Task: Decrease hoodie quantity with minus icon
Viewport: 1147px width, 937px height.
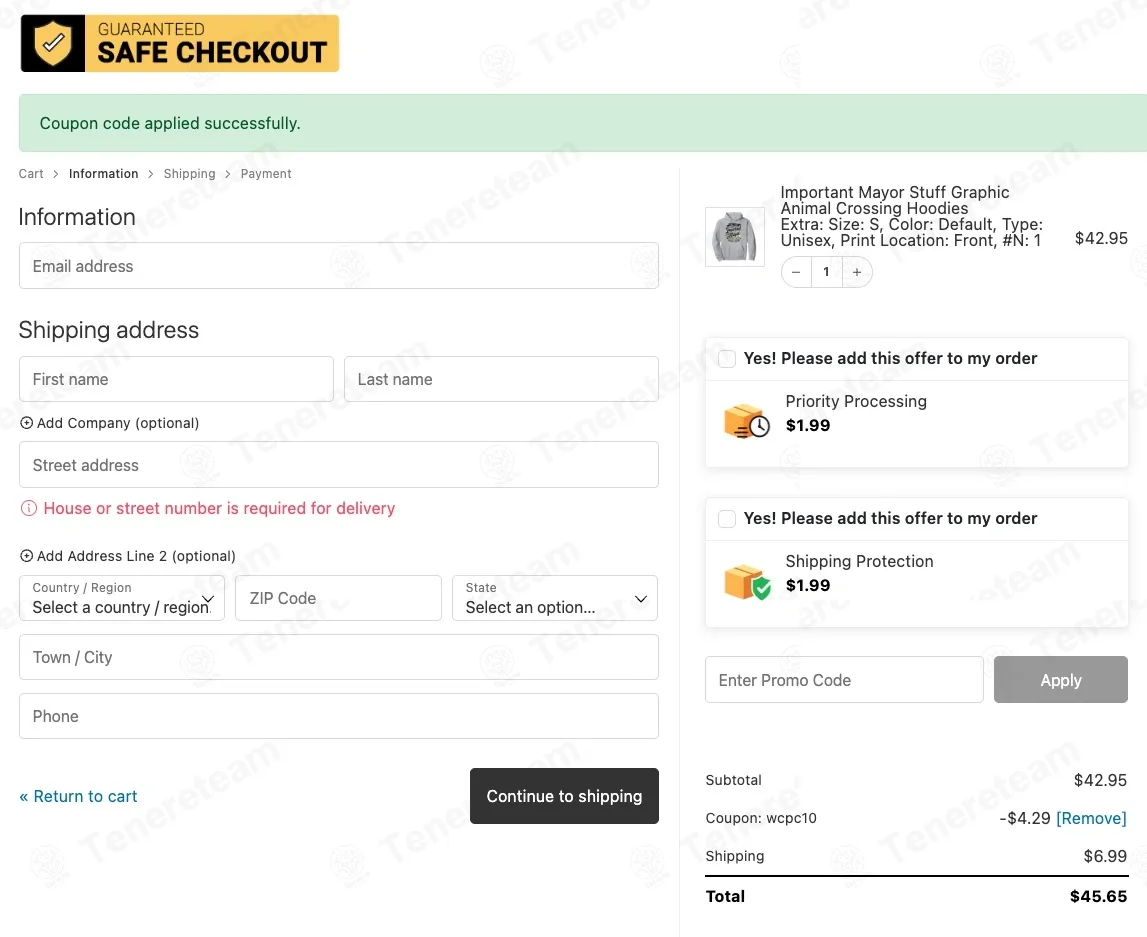Action: pos(796,272)
